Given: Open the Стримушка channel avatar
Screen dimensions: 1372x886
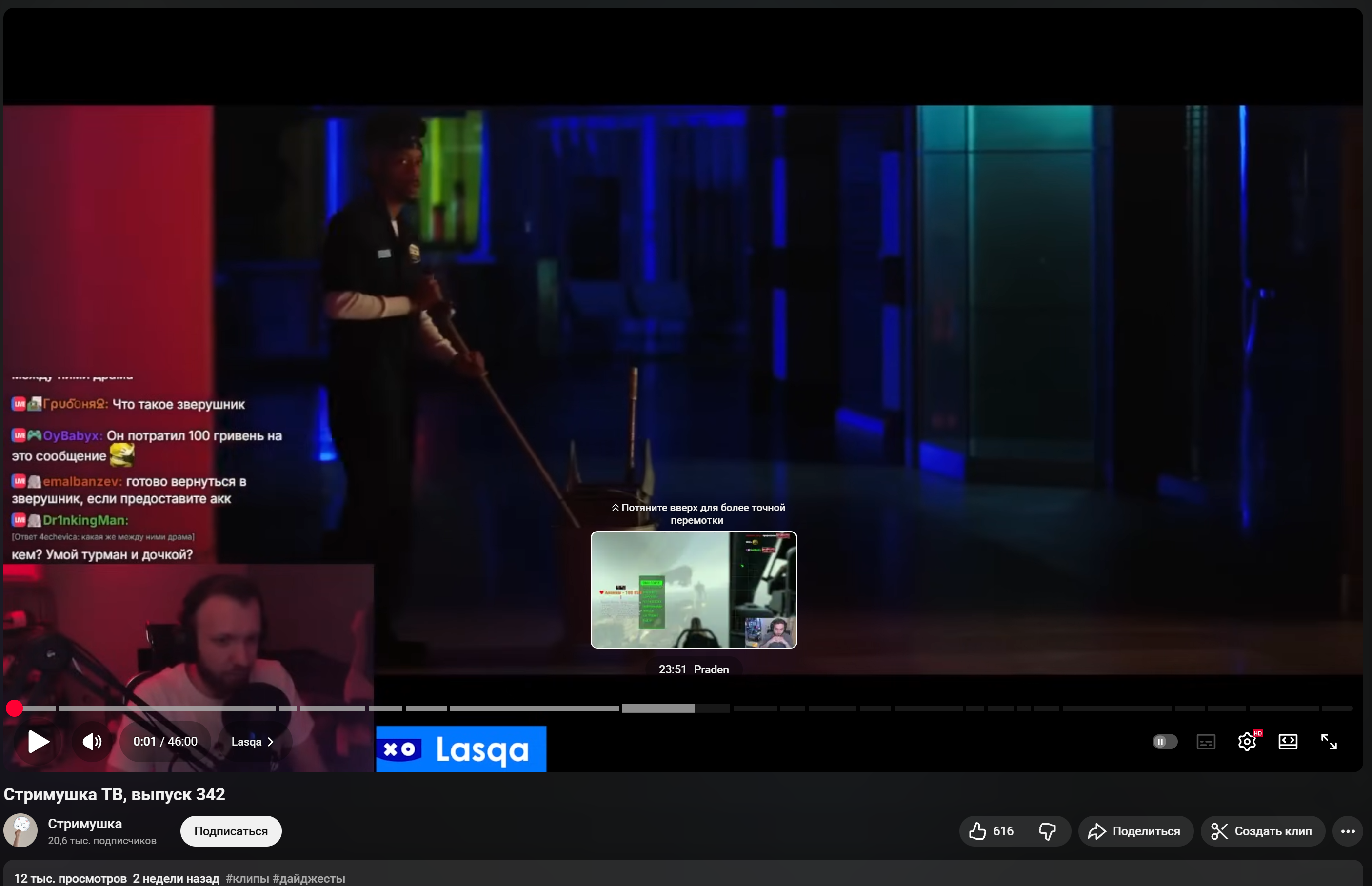Looking at the screenshot, I should 20,830.
